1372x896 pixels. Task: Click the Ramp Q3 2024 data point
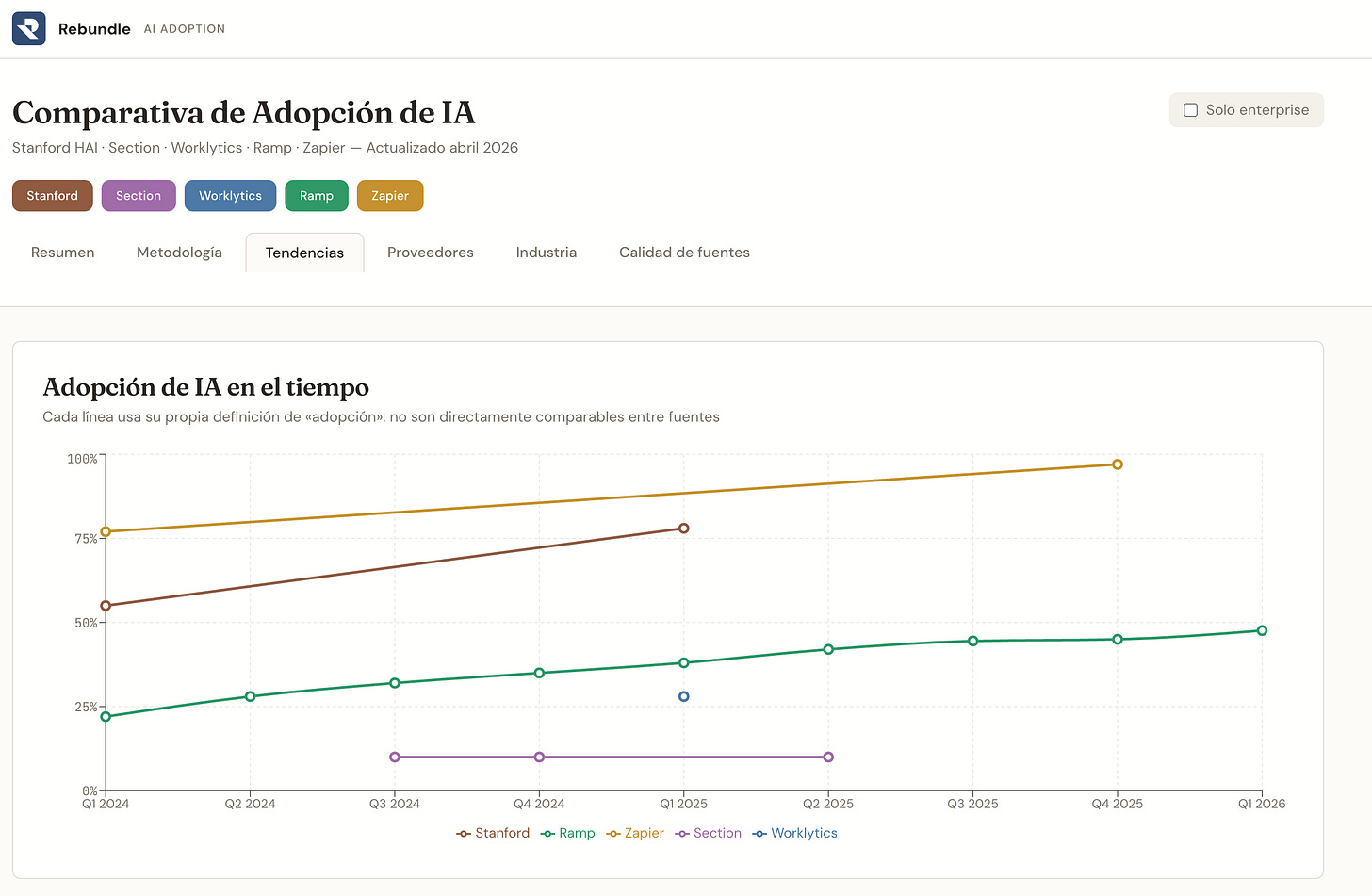pos(395,683)
